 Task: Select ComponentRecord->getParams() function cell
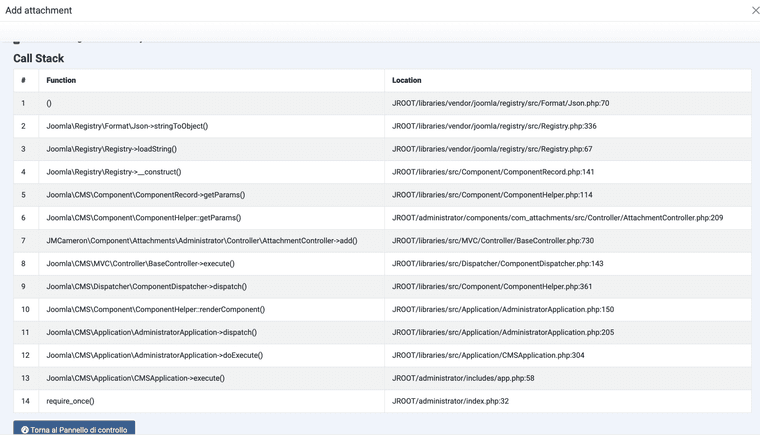212,195
